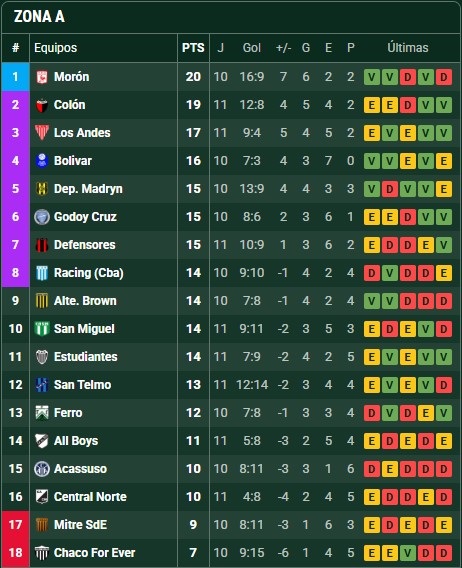Click the Los Andes team crest icon
Viewport: 462px width, 568px height.
pyautogui.click(x=42, y=133)
